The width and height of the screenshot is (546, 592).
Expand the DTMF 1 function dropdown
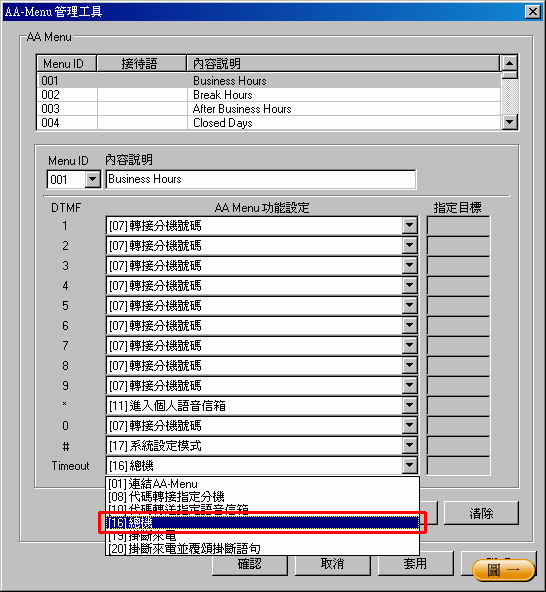(x=409, y=226)
